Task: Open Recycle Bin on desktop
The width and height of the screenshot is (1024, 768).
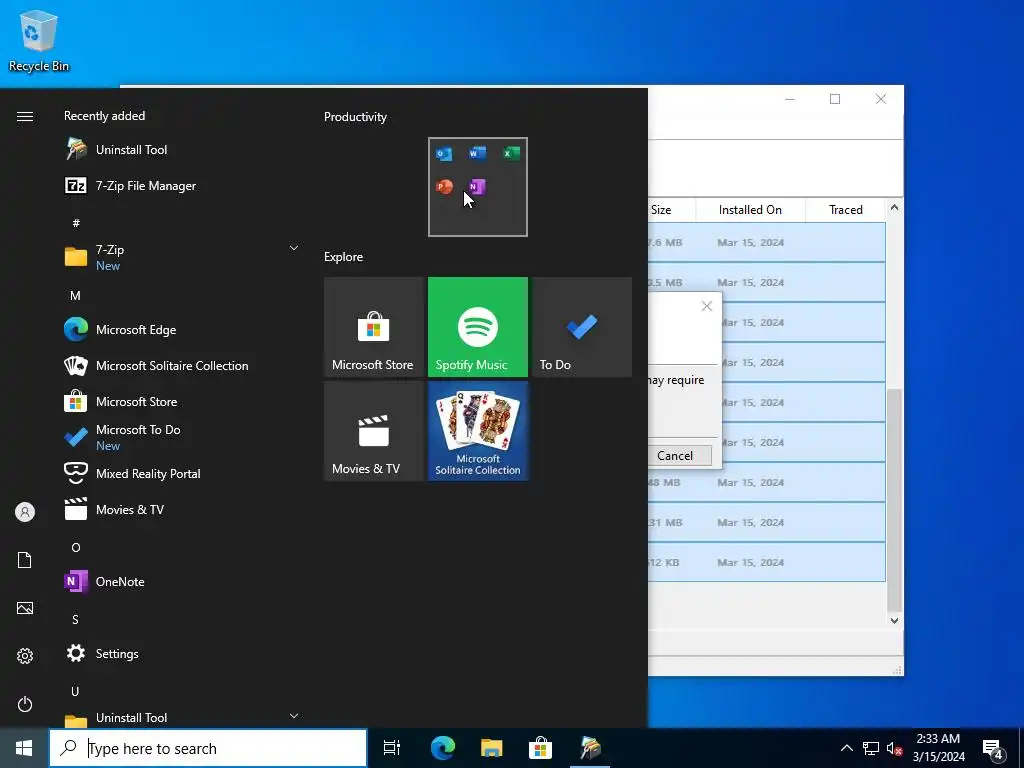Action: pyautogui.click(x=39, y=40)
